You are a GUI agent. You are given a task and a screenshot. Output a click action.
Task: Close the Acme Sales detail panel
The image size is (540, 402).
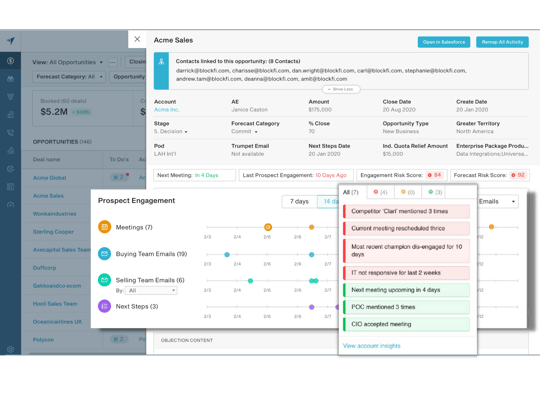point(137,39)
